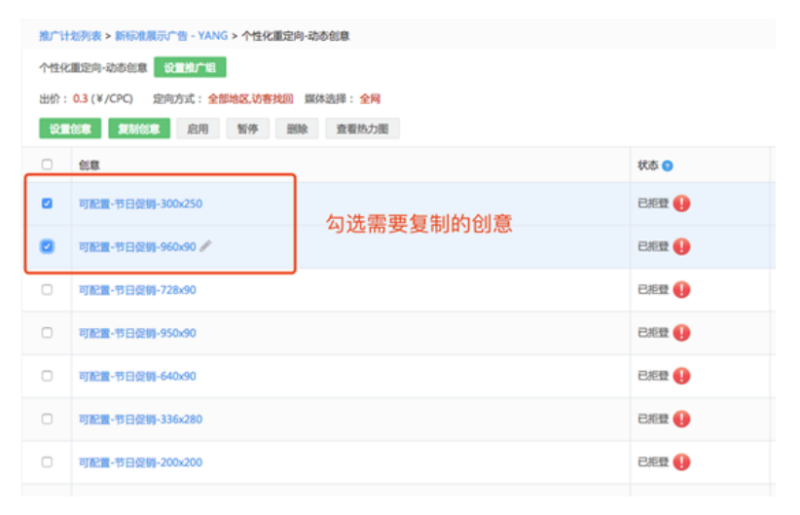Click the pencil edit icon beside 可配置-节日促销-960x90
The image size is (800, 515).
click(206, 246)
